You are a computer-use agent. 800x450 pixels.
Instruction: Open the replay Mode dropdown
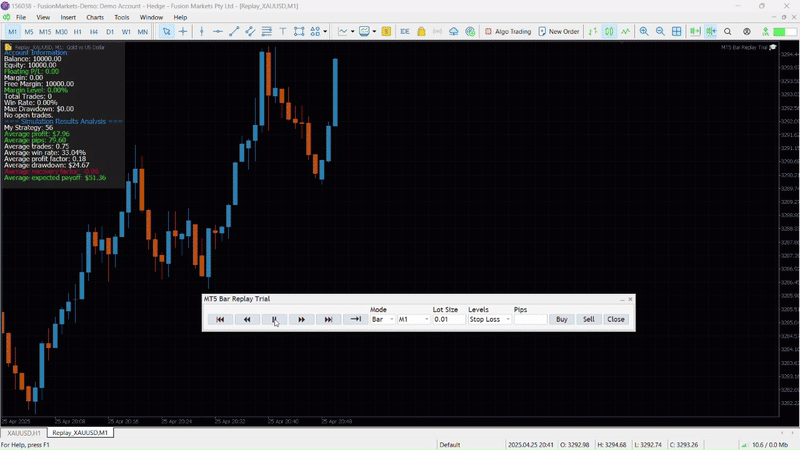point(383,319)
